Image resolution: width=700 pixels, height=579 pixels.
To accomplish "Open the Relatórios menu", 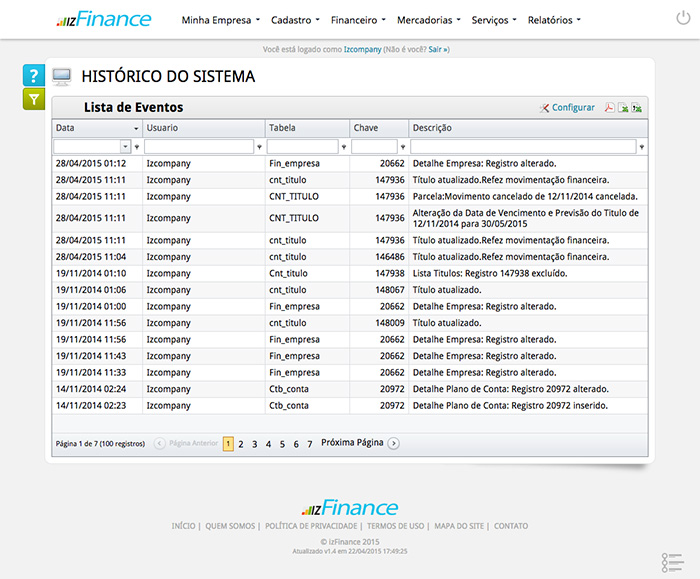I will pyautogui.click(x=553, y=19).
